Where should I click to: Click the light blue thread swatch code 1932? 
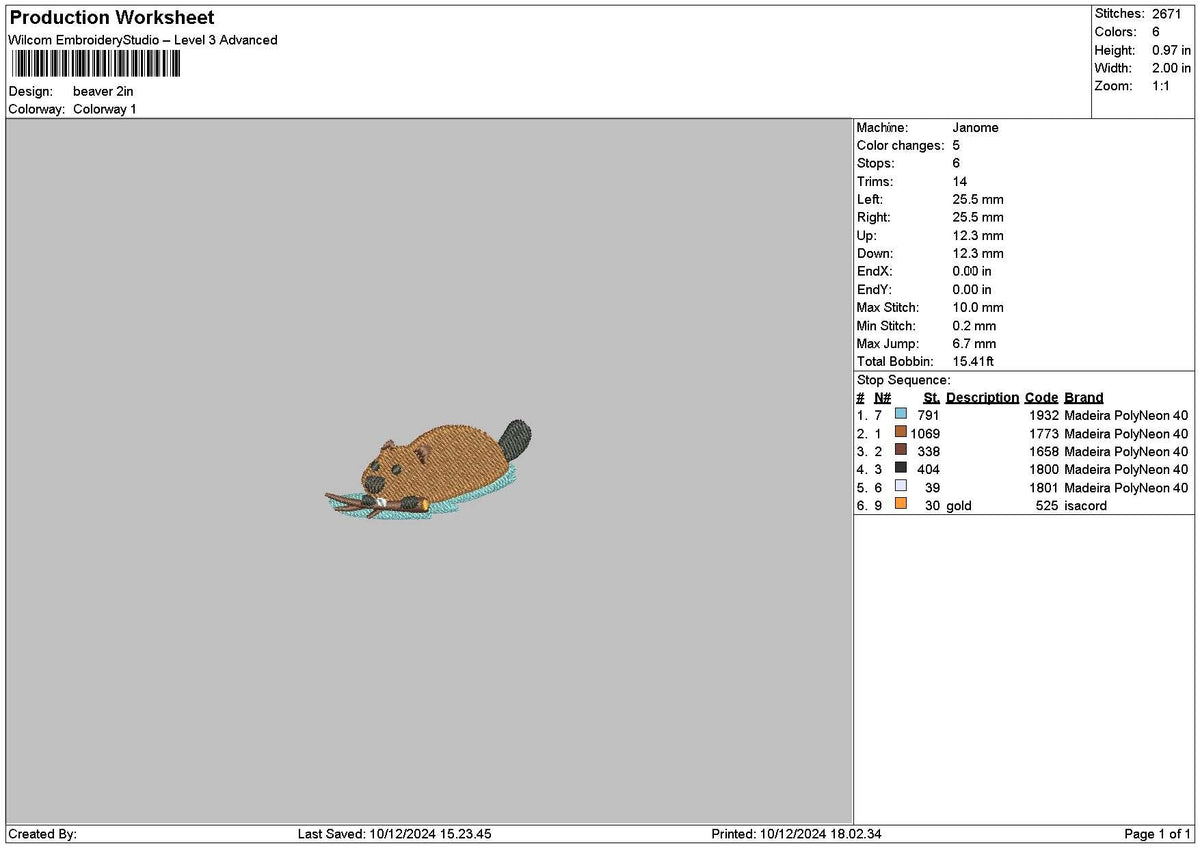[901, 415]
